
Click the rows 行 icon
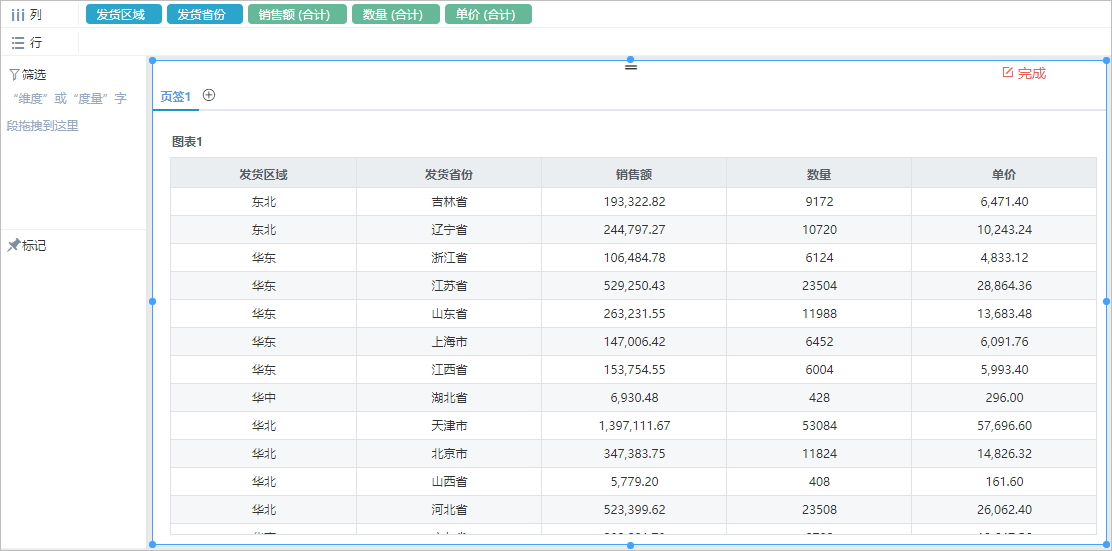click(18, 43)
